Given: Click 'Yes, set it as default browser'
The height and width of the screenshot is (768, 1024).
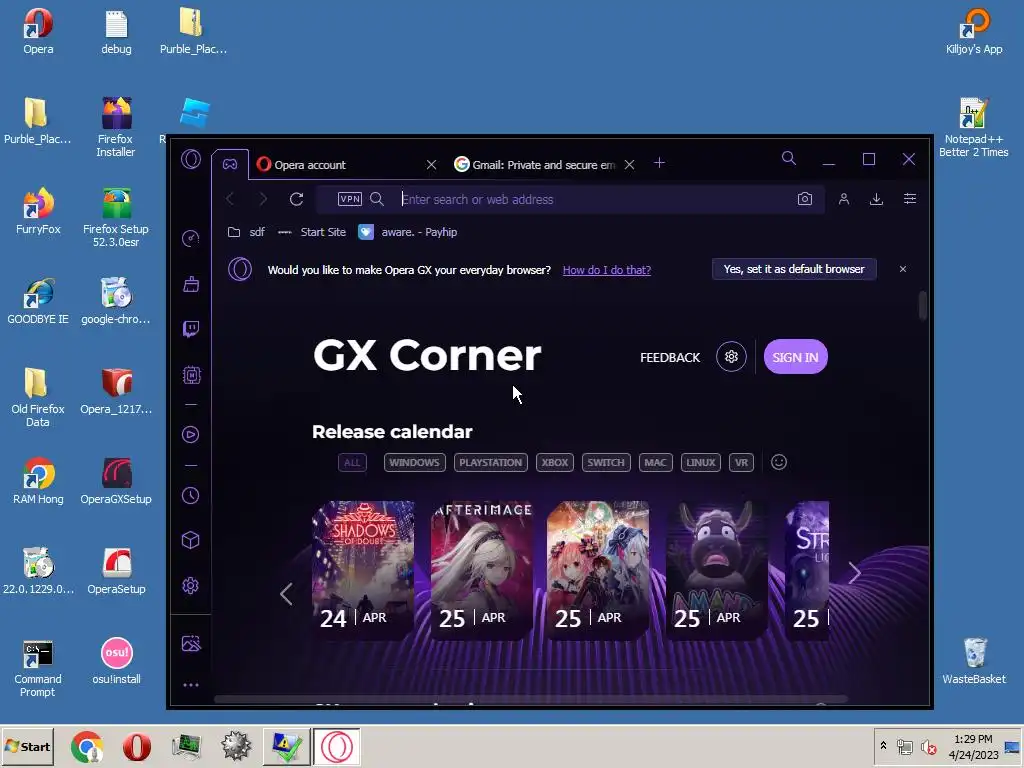Looking at the screenshot, I should (x=793, y=269).
